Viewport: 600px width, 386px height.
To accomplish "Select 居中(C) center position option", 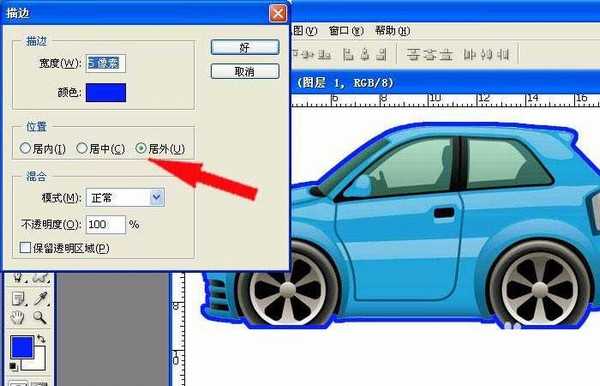I will click(100, 148).
